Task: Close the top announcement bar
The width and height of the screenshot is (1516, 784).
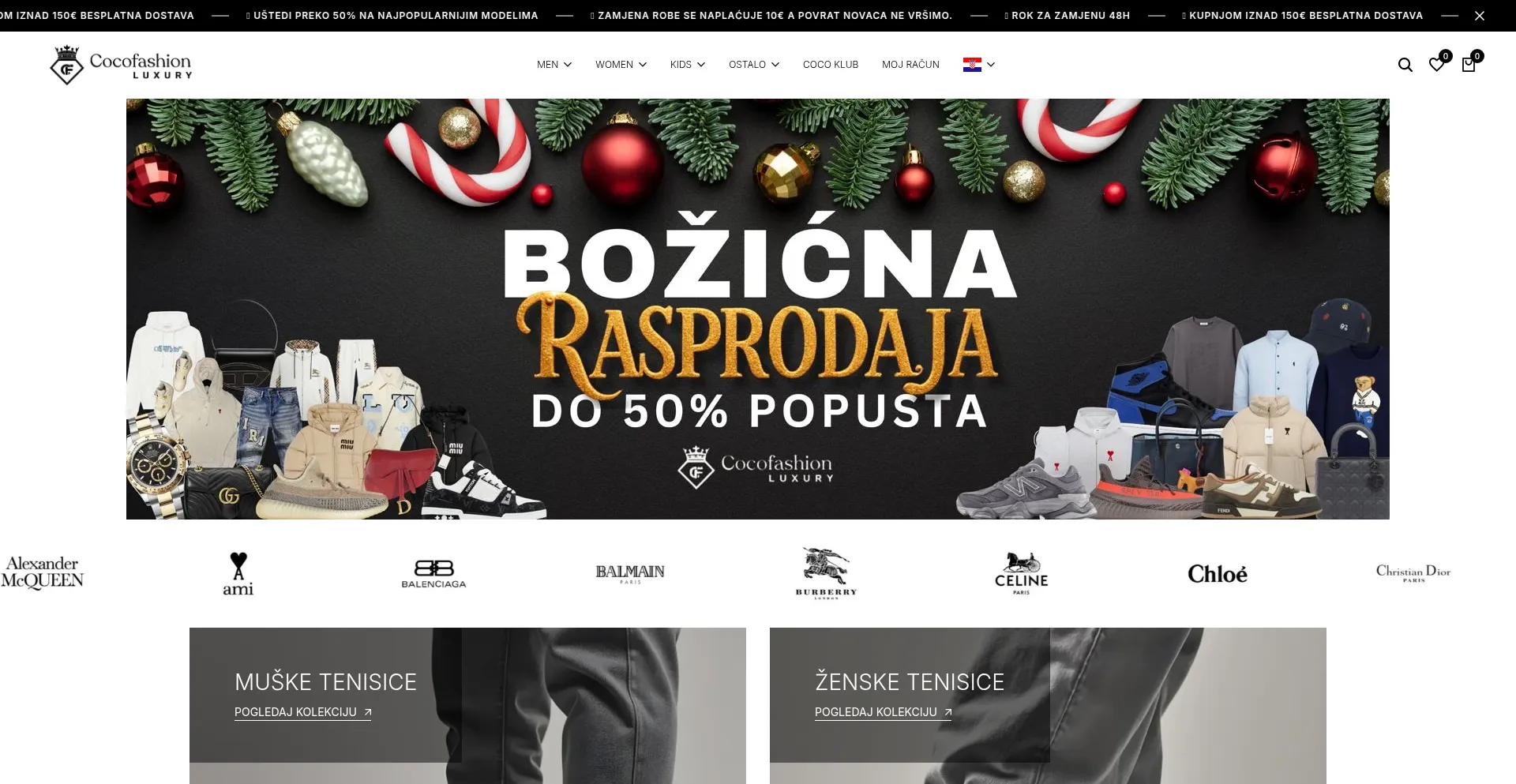Action: click(1480, 16)
